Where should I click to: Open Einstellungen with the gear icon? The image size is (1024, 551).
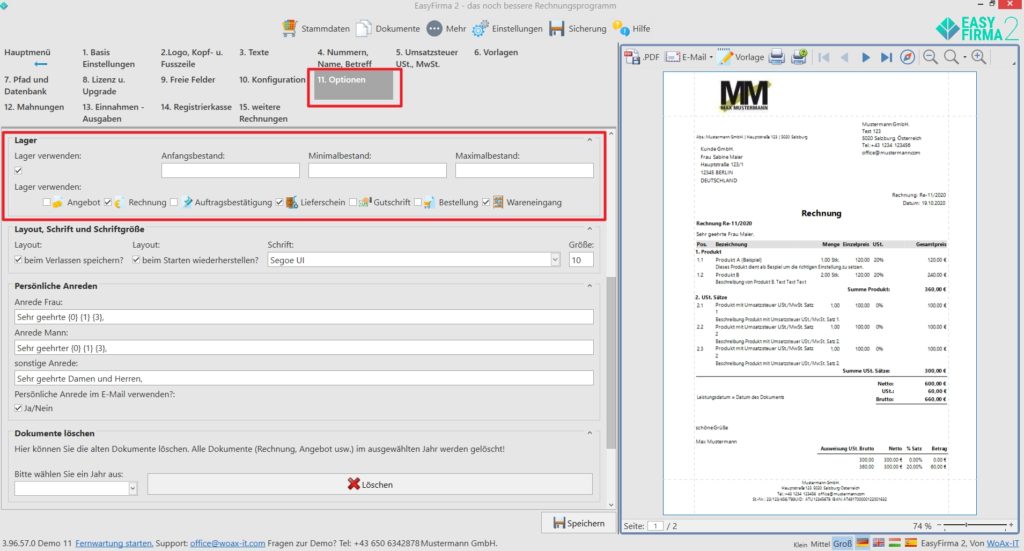click(x=507, y=28)
